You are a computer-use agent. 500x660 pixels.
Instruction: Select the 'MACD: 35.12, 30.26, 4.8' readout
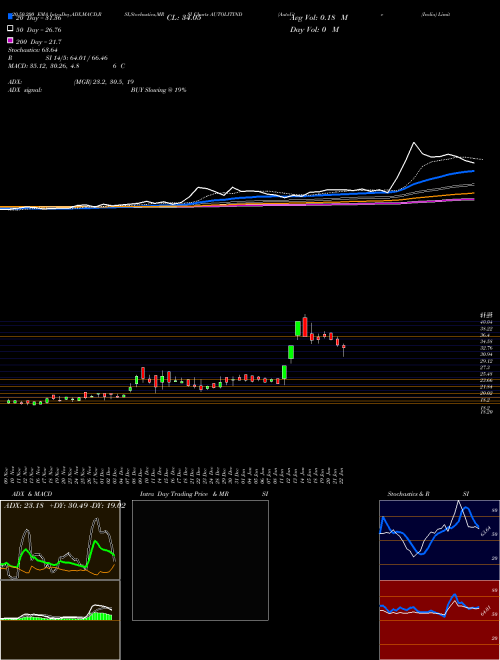[x=44, y=66]
